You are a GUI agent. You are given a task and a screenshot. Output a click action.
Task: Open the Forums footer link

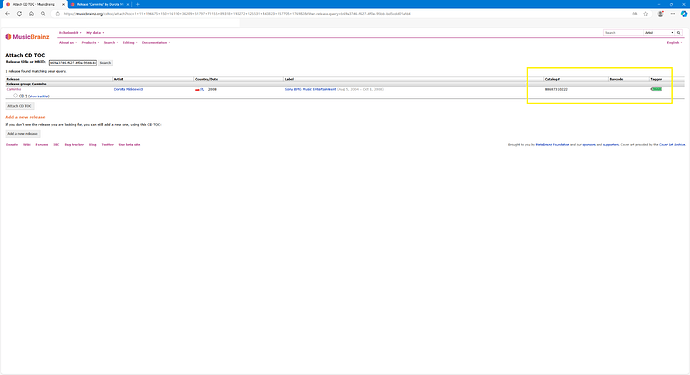coord(42,145)
